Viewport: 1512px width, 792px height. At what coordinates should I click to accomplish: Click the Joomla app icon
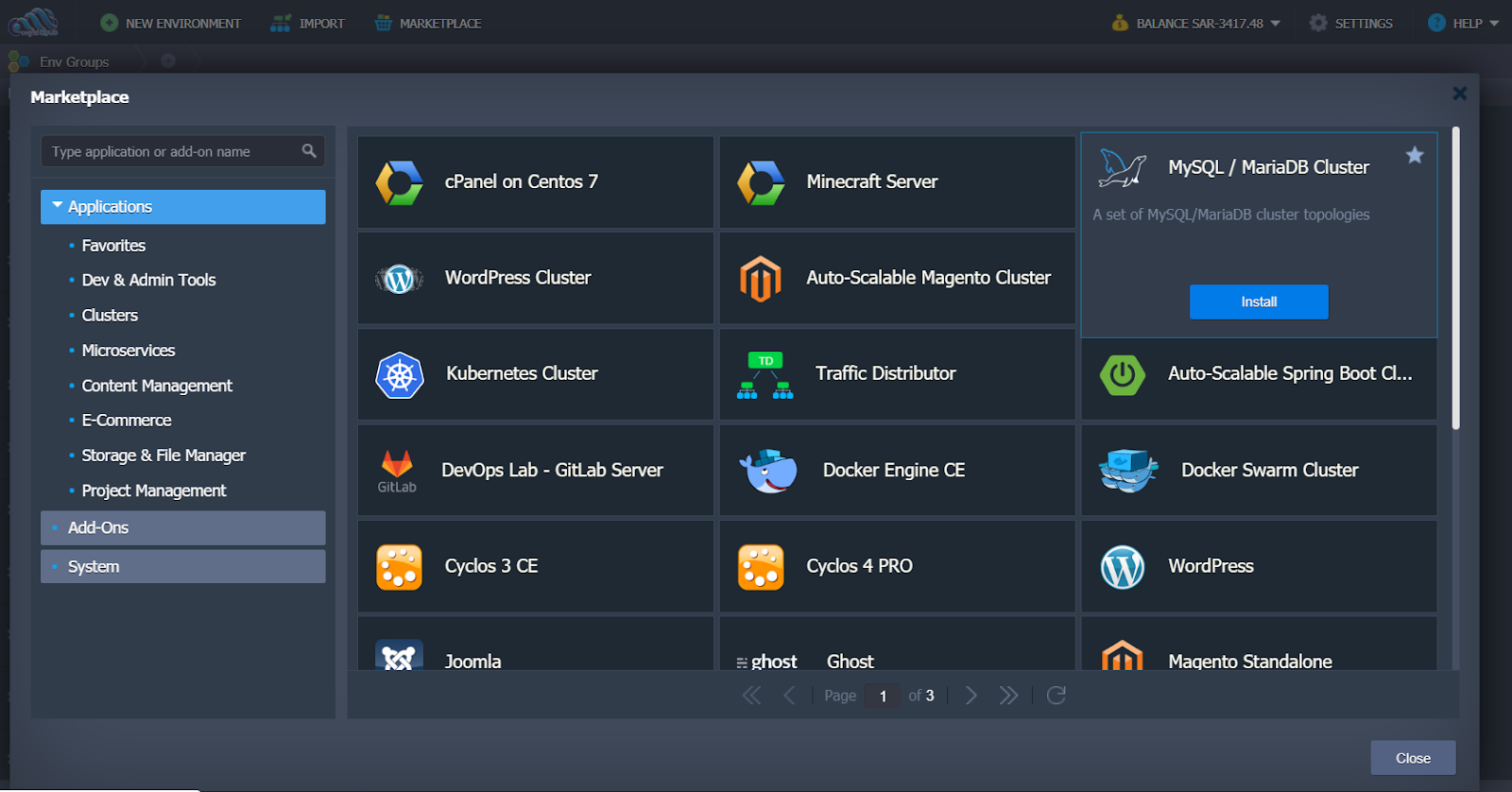[399, 655]
